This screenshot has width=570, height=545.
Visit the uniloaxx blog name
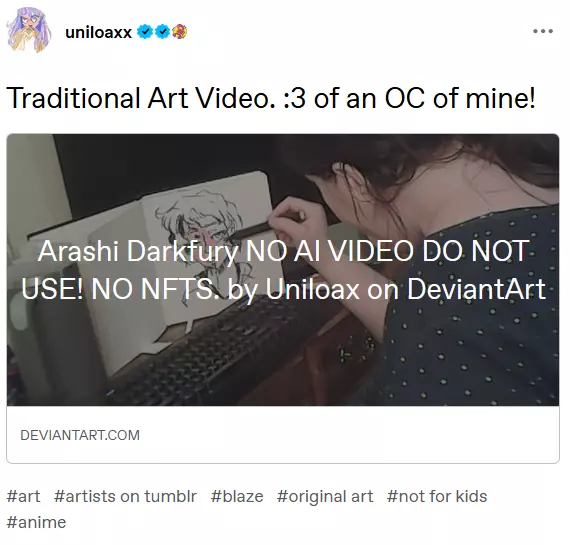(98, 32)
